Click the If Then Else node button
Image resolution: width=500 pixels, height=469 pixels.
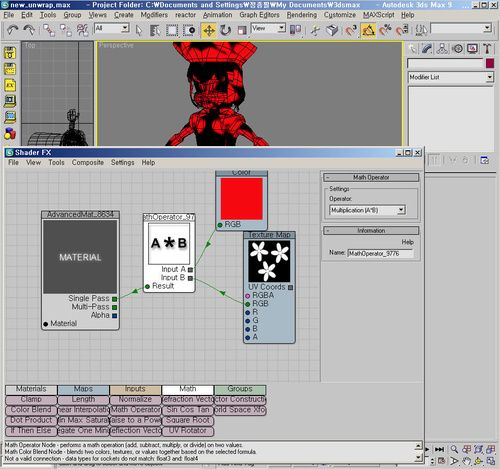(x=31, y=431)
